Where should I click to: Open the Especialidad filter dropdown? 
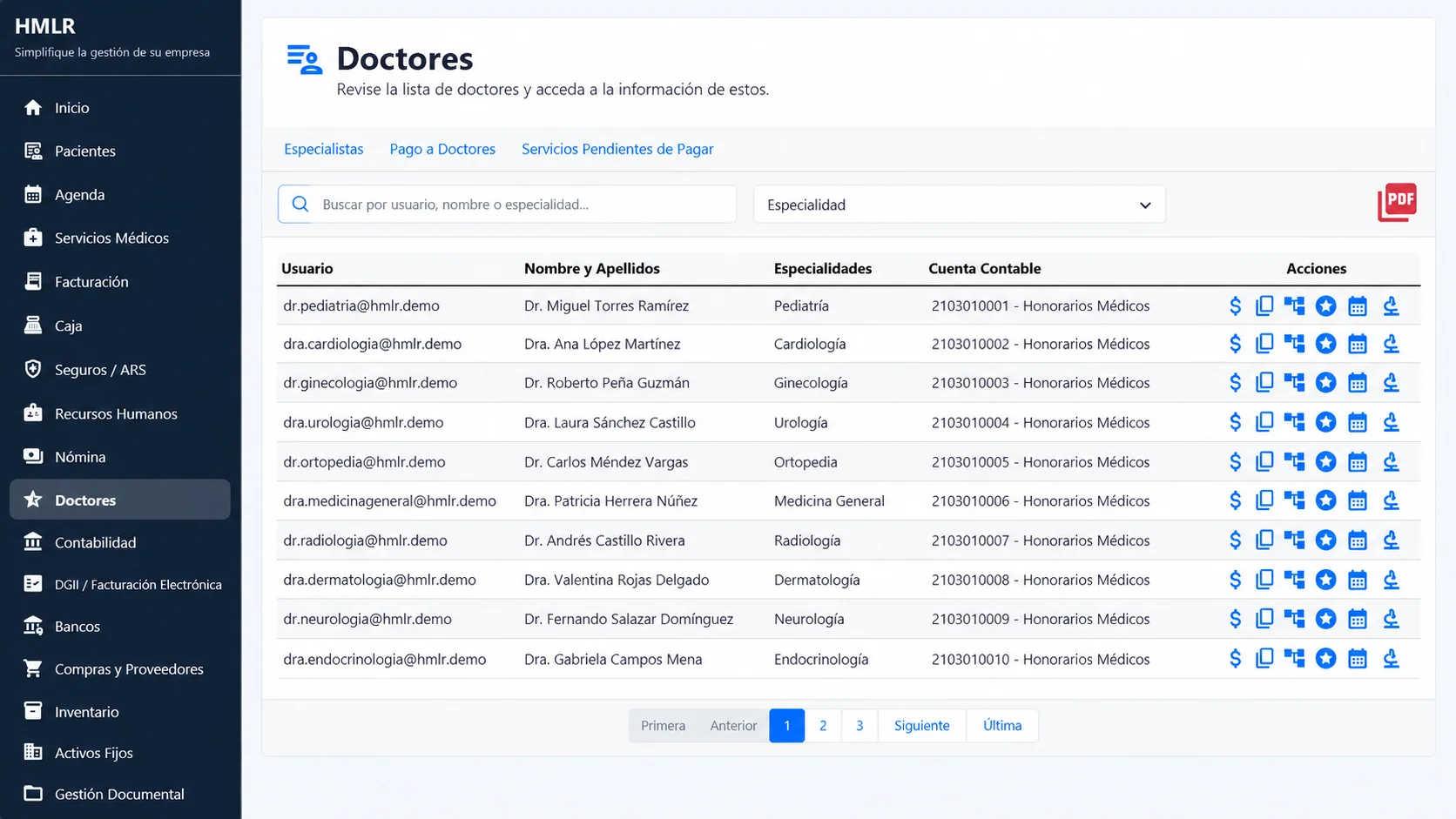(x=959, y=205)
